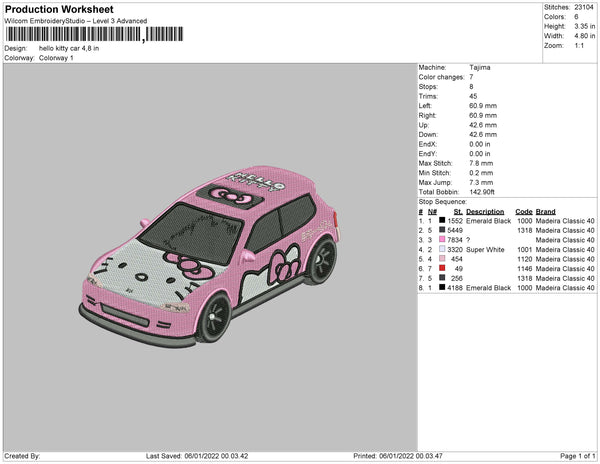Click the 'Printed: 06/01/2022 00.03.47' footer text
The height and width of the screenshot is (464, 600).
(398, 456)
